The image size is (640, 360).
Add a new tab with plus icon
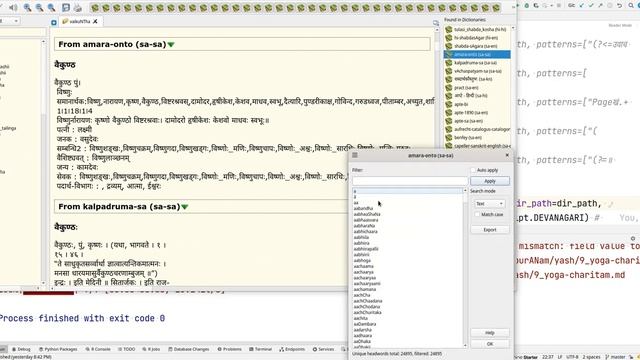(54, 22)
